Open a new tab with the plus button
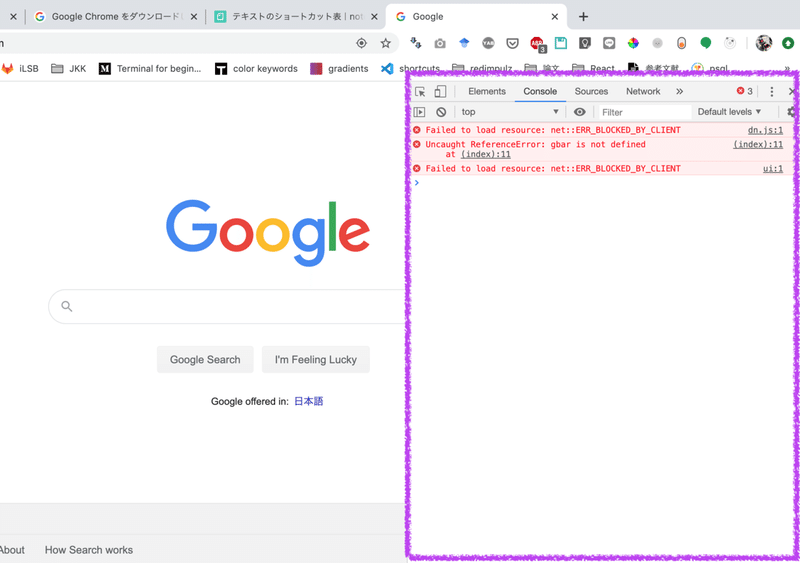The width and height of the screenshot is (800, 563). point(584,17)
